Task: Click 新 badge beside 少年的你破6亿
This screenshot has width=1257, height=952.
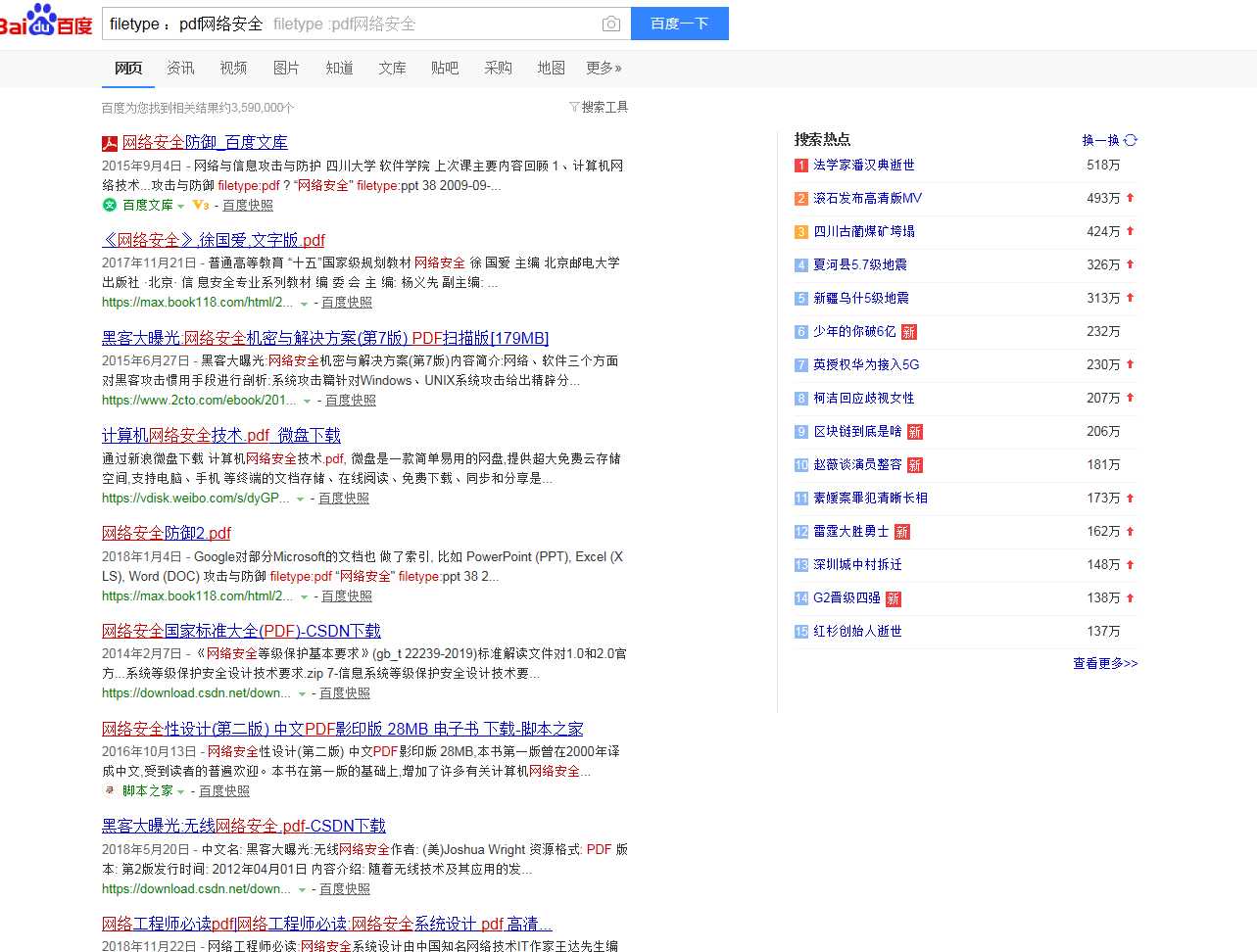Action: [x=909, y=332]
